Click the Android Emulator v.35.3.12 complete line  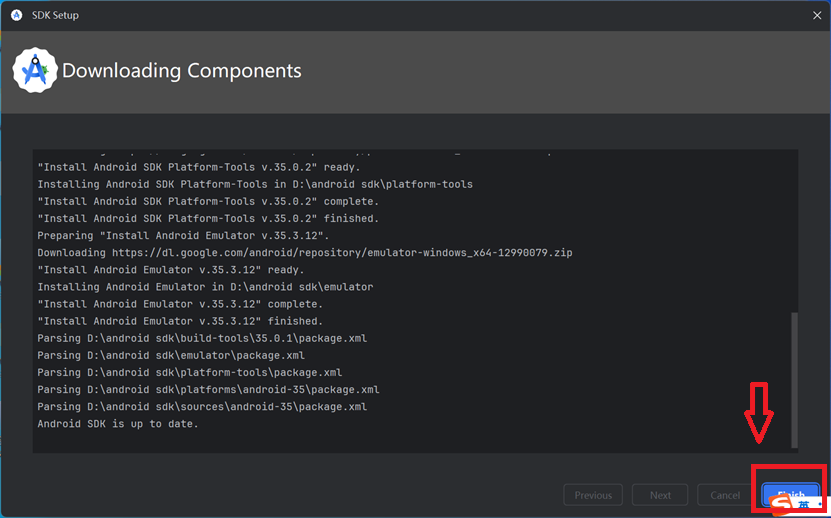click(x=180, y=304)
